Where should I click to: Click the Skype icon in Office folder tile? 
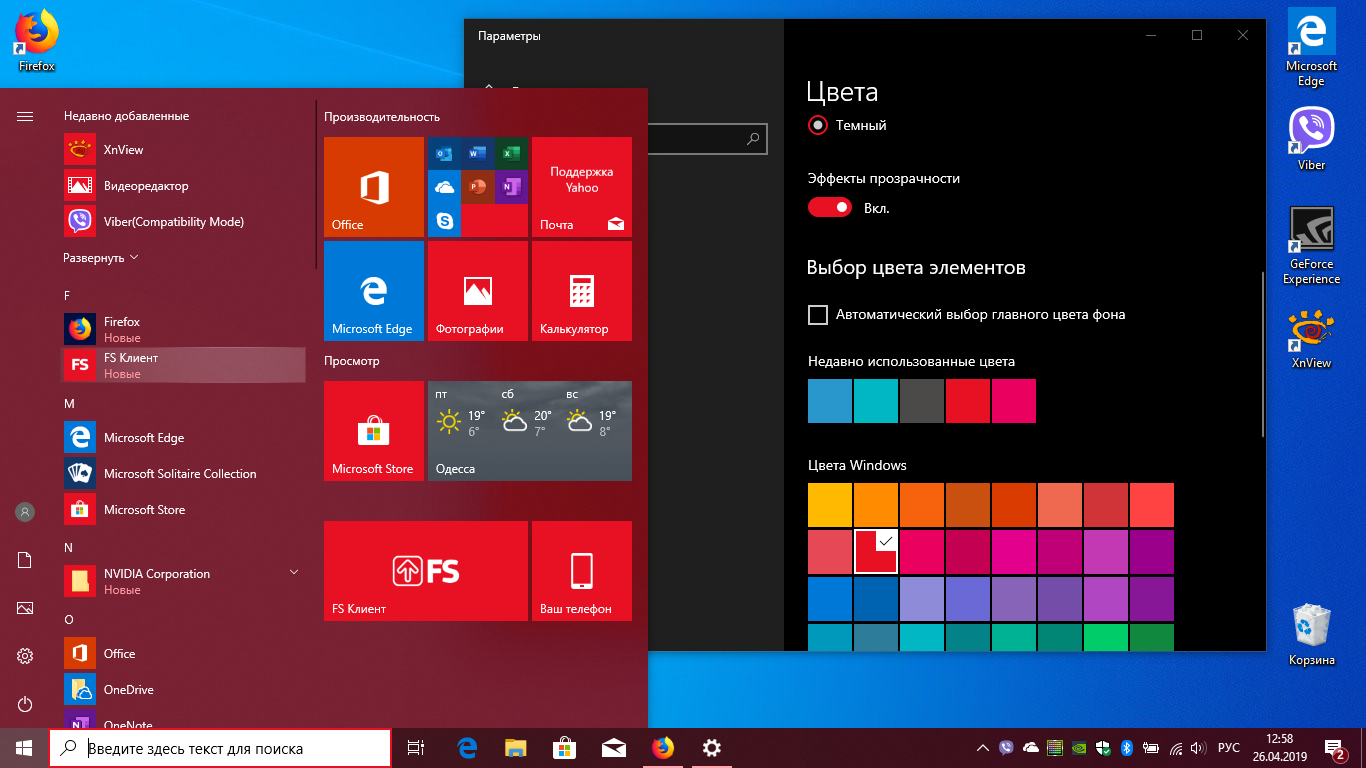(x=444, y=220)
